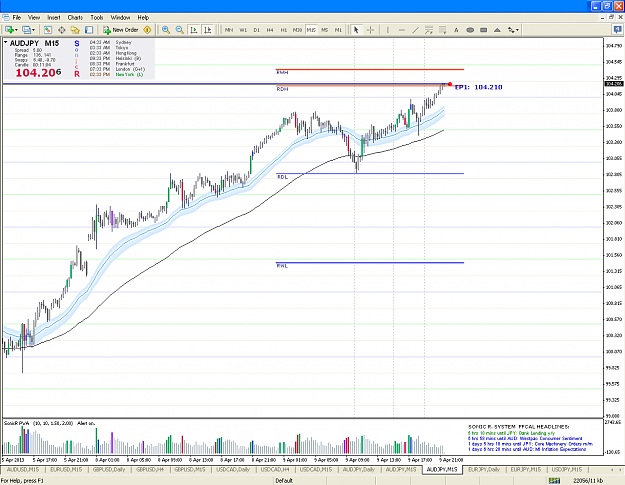This screenshot has height=485, width=625.
Task: Open the Window menu
Action: coord(120,18)
